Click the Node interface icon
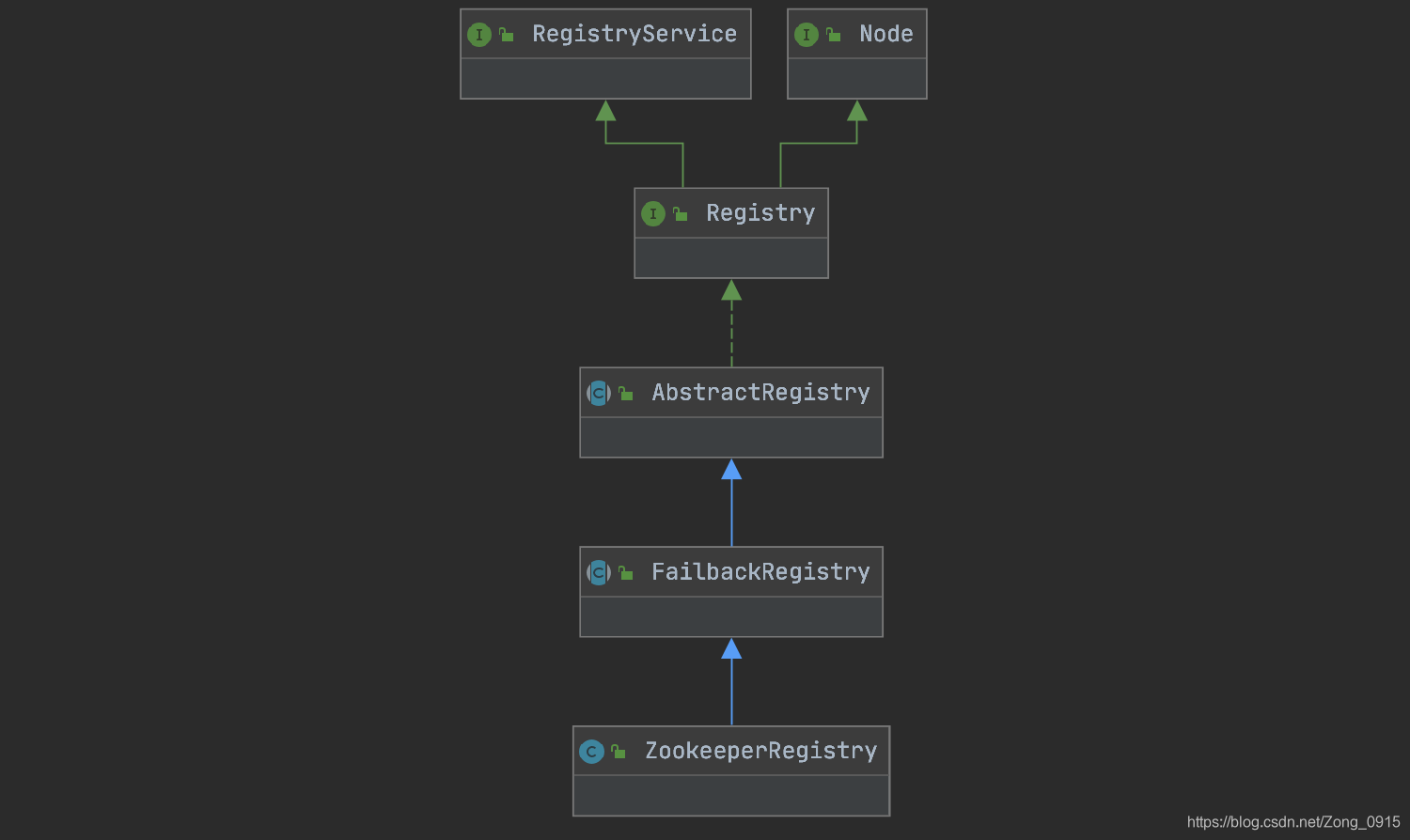This screenshot has height=840, width=1410. (x=807, y=35)
